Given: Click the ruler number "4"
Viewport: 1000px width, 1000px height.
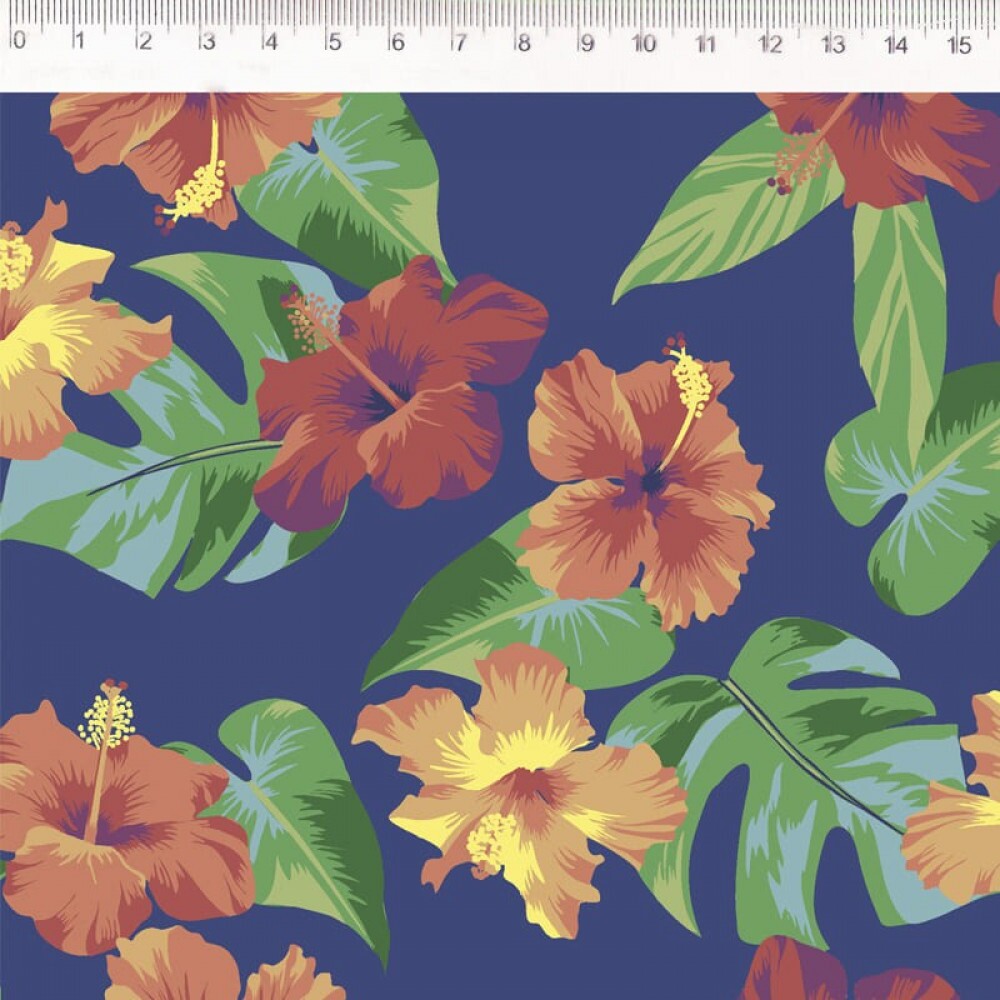Looking at the screenshot, I should click(271, 41).
